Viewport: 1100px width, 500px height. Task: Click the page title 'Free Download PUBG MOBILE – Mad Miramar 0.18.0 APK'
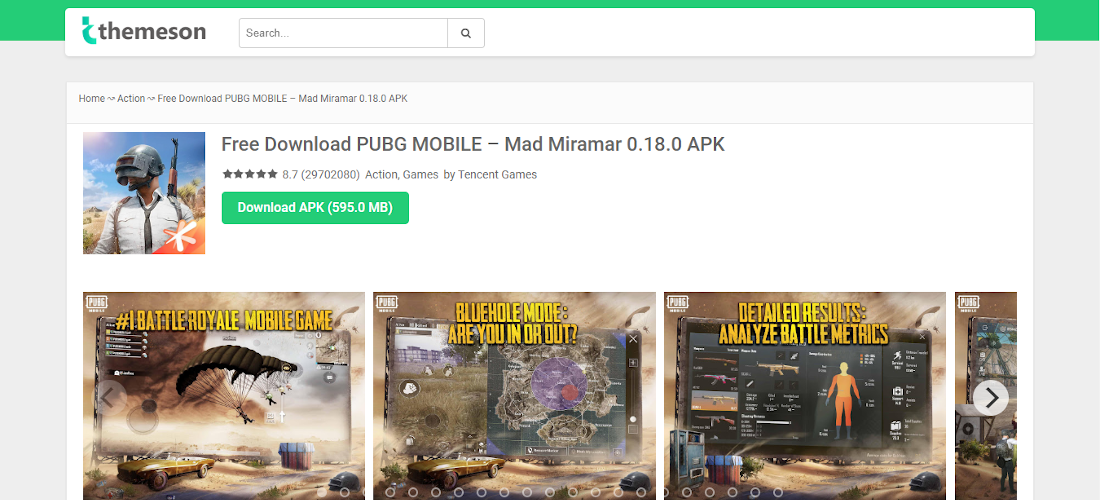[473, 144]
